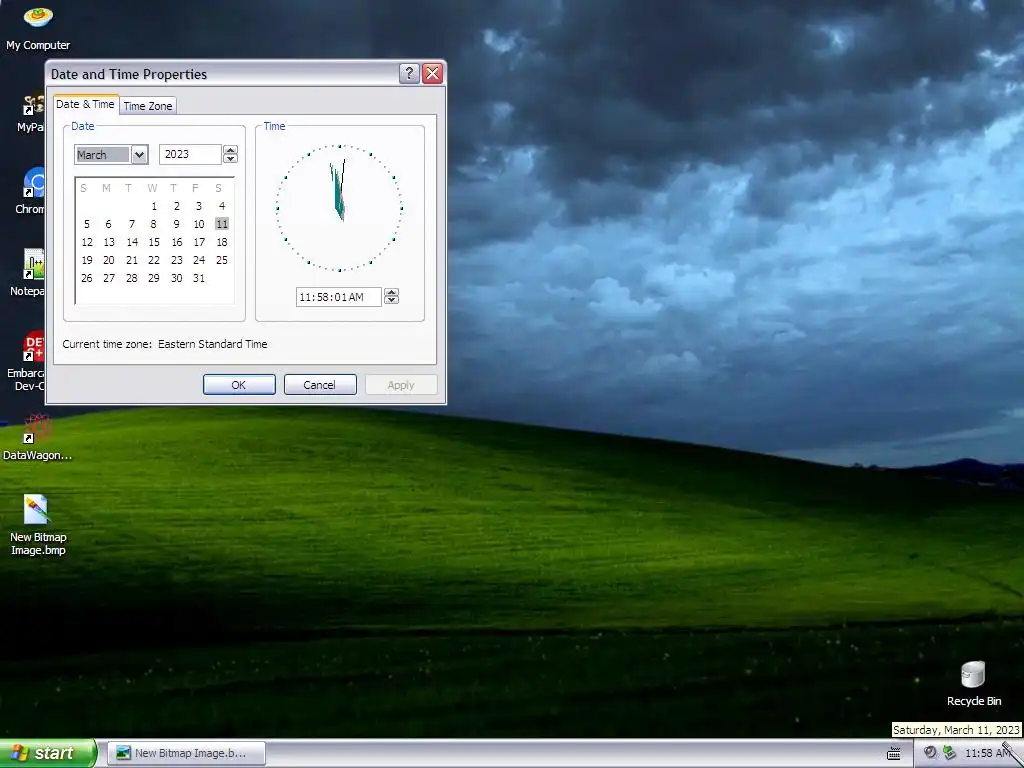Select March 15 in the calendar
The height and width of the screenshot is (768, 1024).
click(154, 242)
